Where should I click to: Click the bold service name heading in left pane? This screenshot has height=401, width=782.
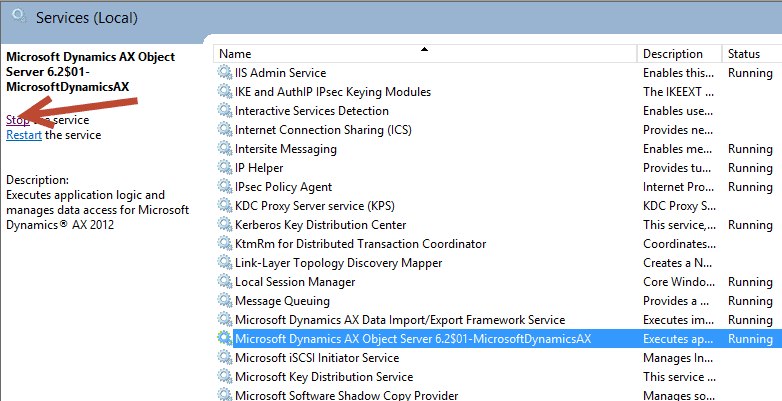click(90, 72)
